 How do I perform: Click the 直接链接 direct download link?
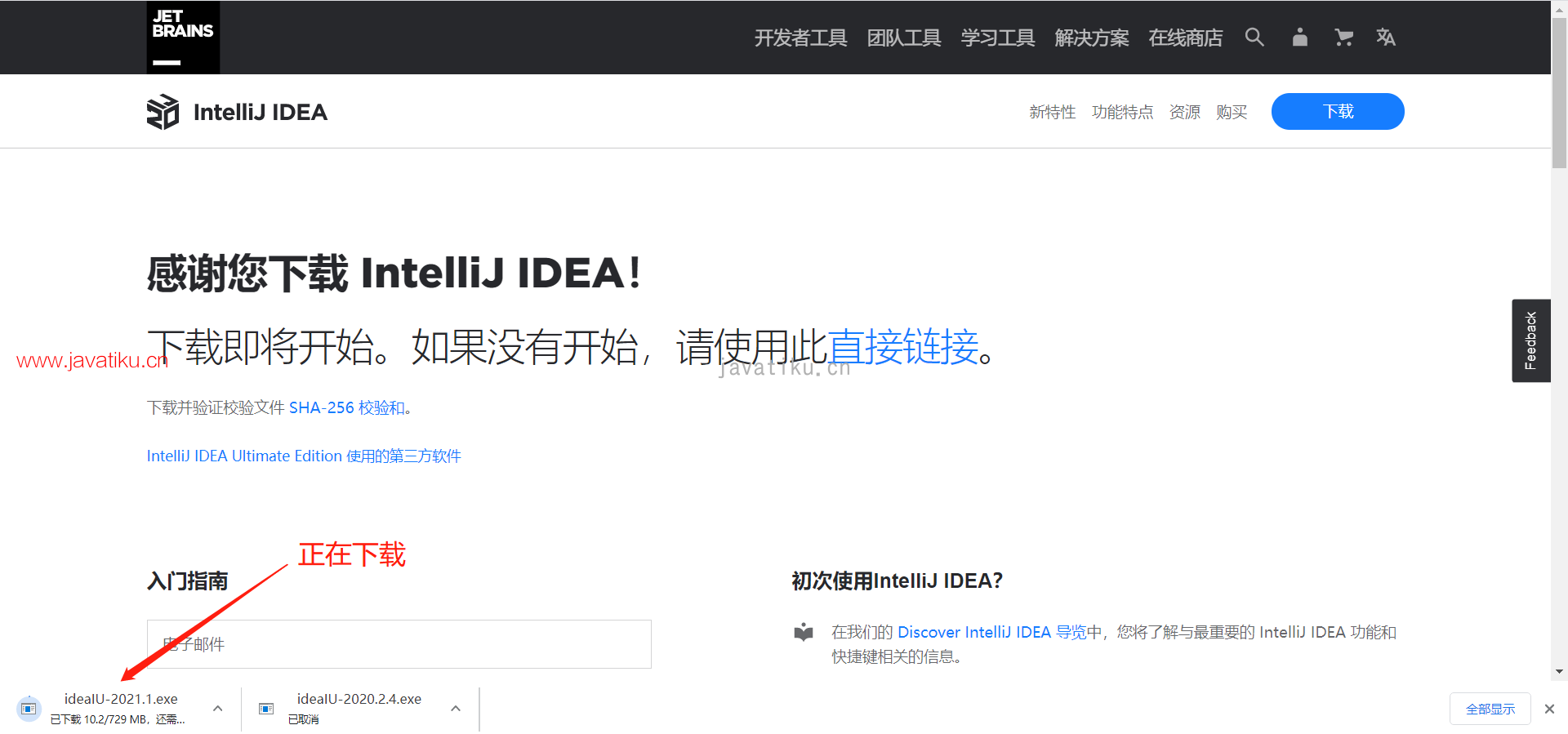pos(903,347)
